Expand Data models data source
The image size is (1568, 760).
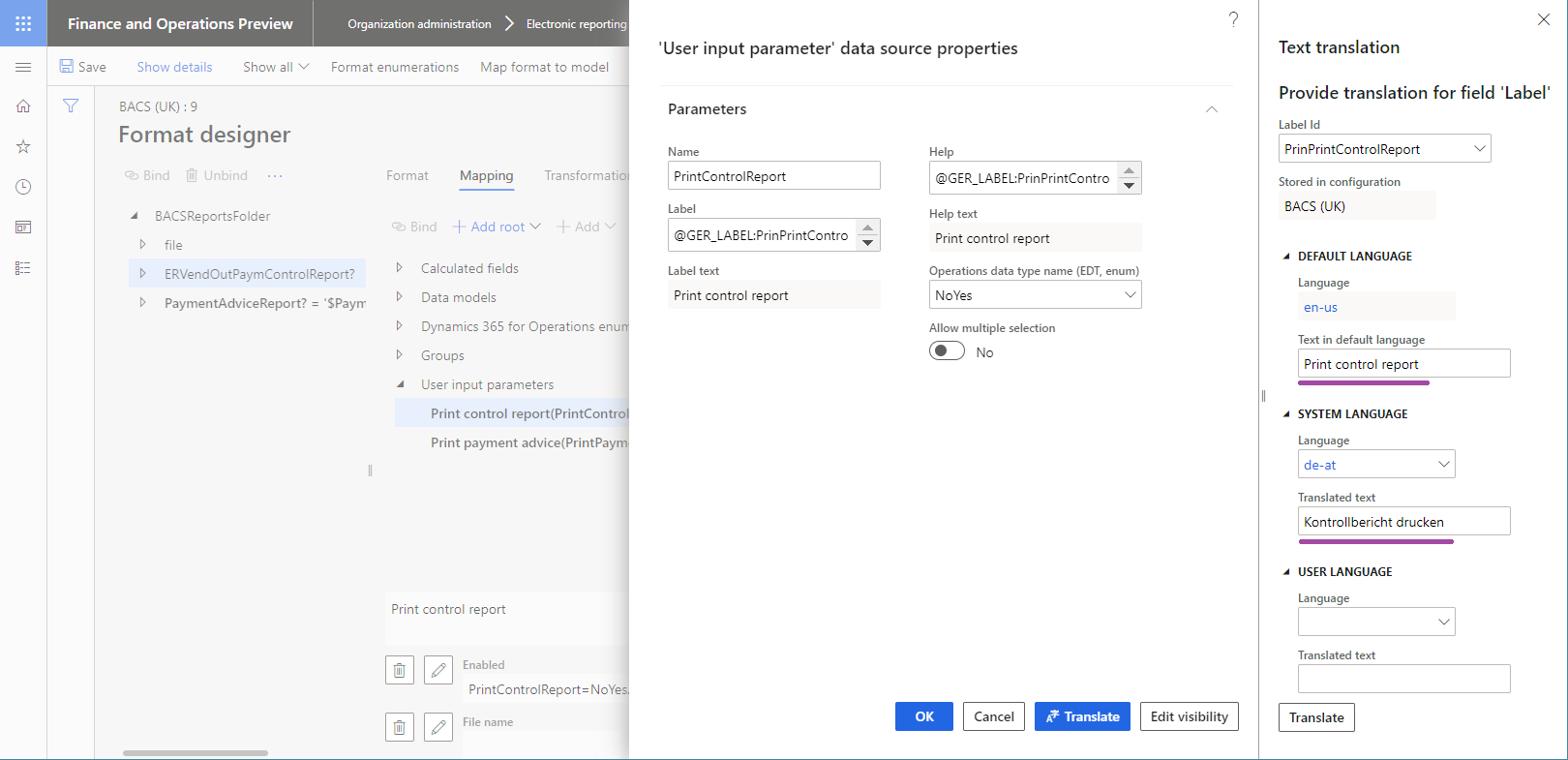point(399,297)
